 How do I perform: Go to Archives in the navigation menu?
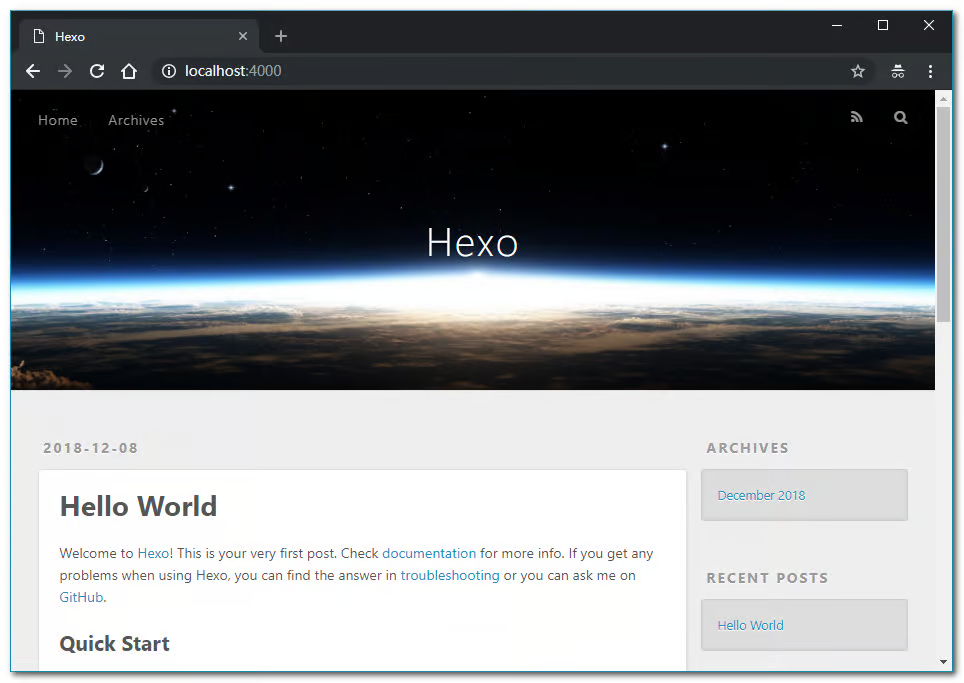(136, 120)
